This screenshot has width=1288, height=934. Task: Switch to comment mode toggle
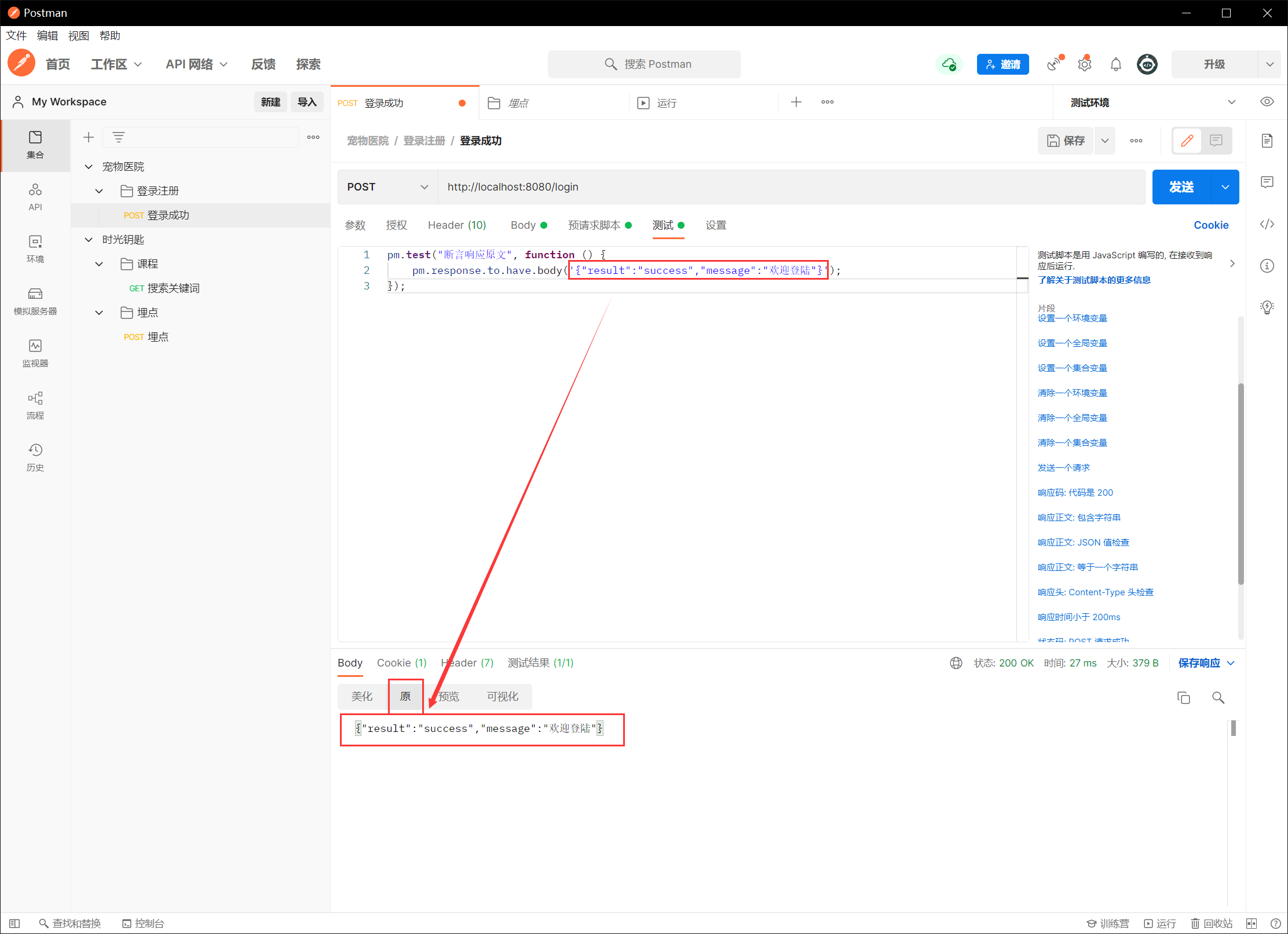[1216, 141]
